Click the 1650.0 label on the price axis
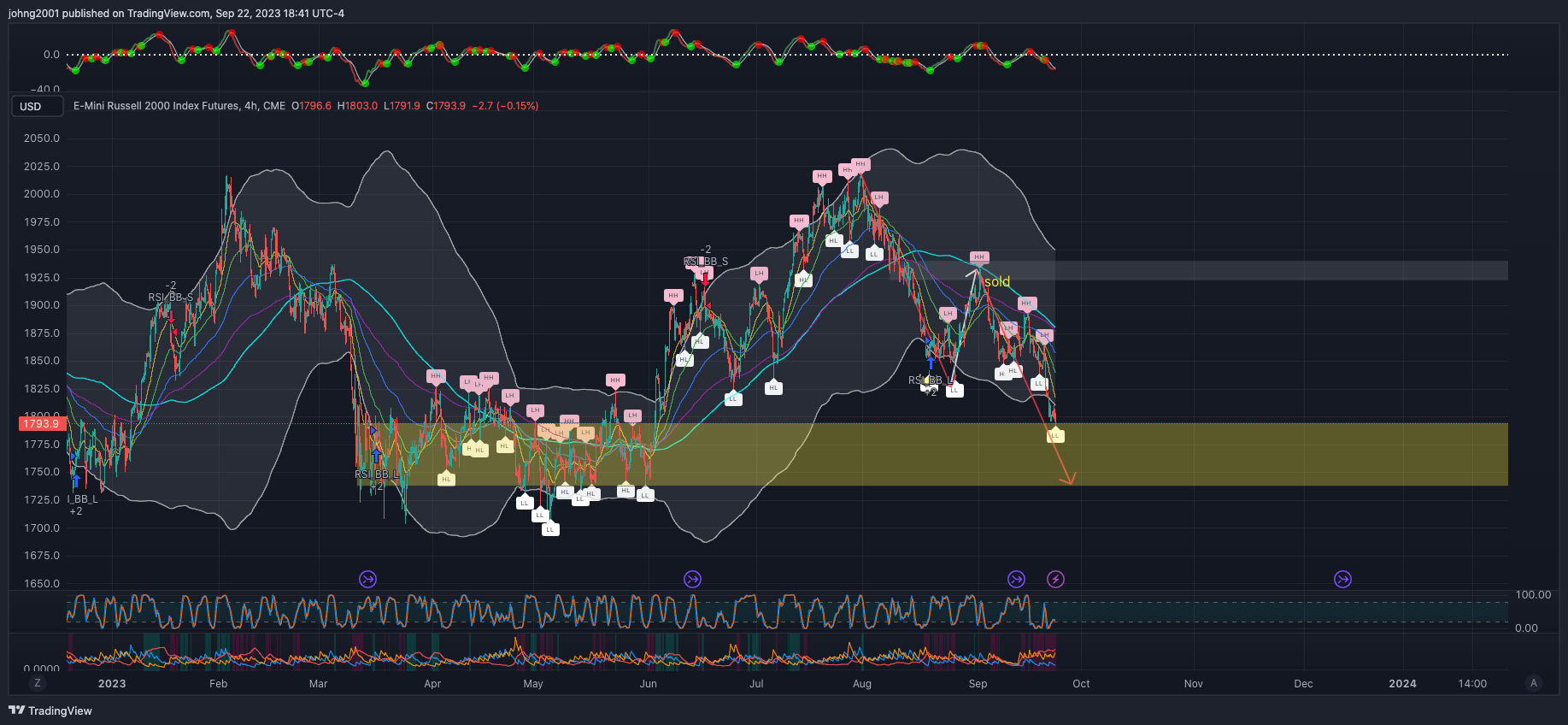This screenshot has width=1568, height=725. (42, 583)
